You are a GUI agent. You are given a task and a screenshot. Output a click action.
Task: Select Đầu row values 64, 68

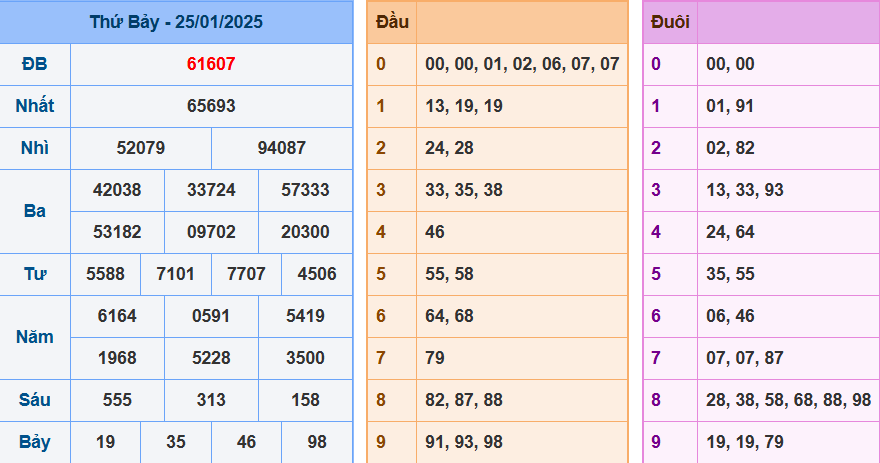[449, 316]
